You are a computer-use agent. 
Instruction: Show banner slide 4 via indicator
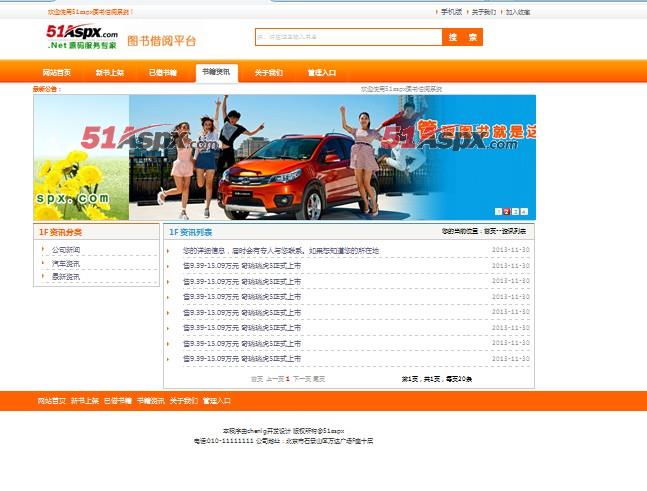[x=524, y=212]
